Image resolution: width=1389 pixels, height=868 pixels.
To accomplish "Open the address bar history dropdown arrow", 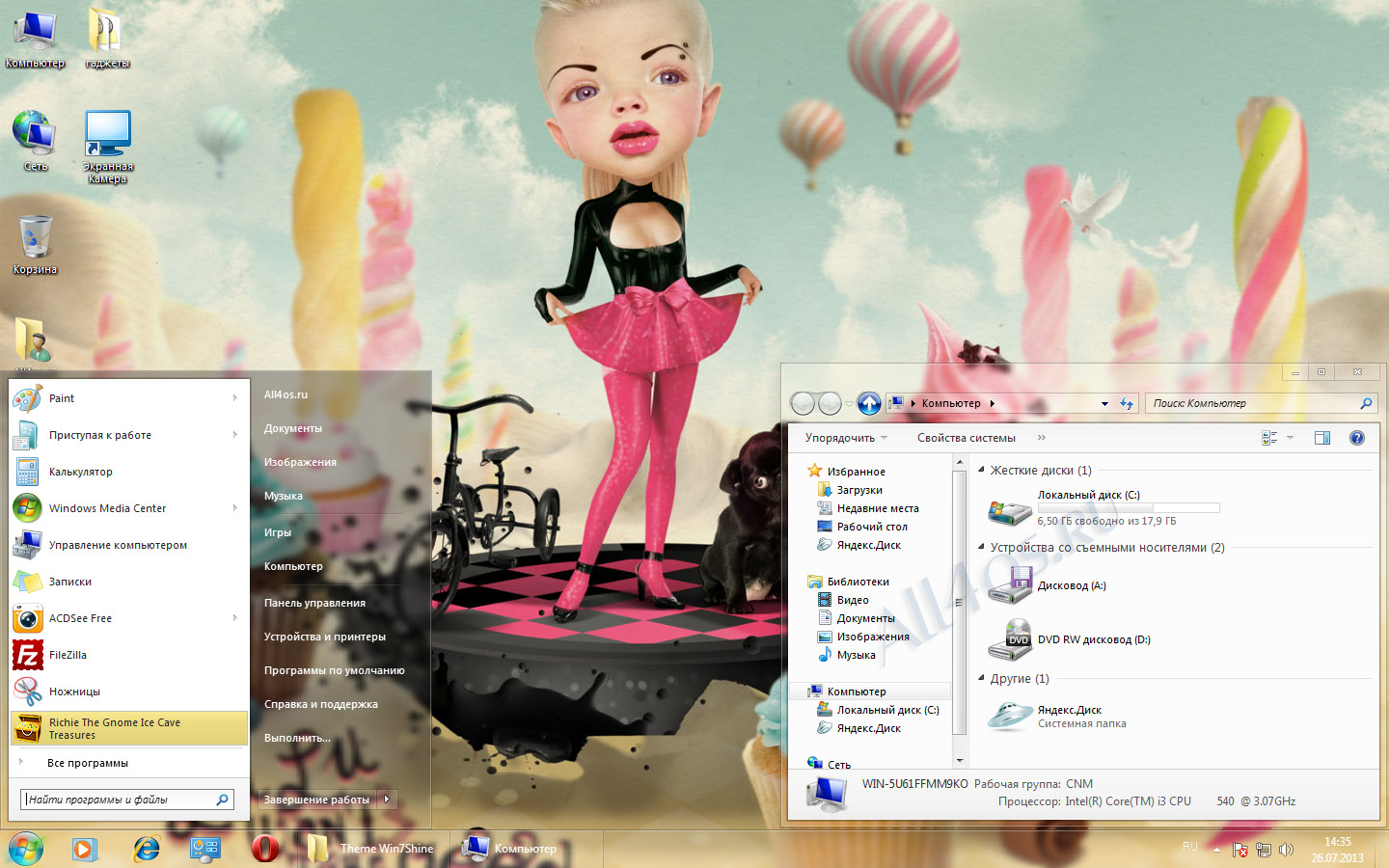I will tap(1104, 404).
